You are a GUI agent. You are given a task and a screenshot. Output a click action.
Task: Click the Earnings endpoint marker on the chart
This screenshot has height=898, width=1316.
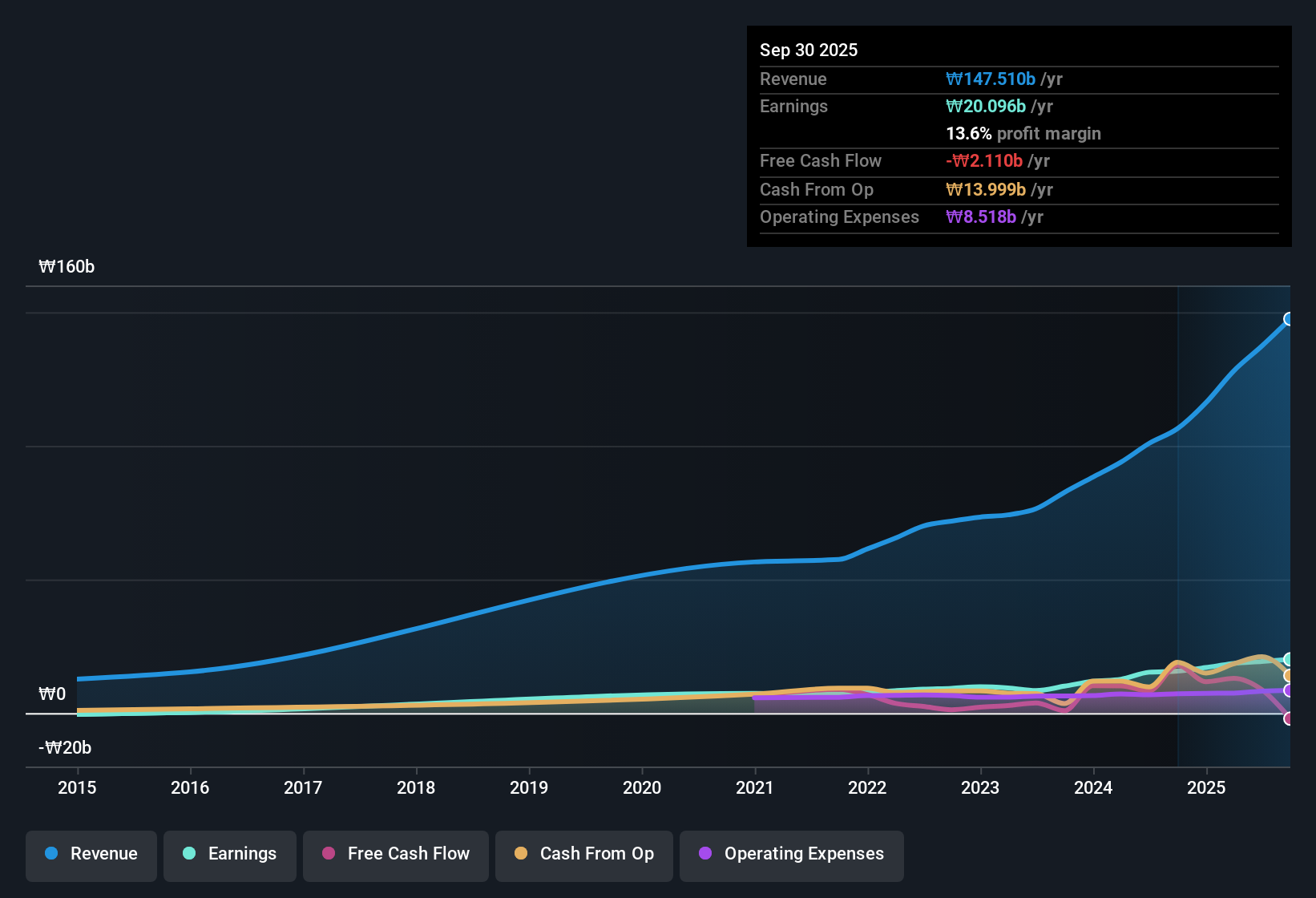1289,659
